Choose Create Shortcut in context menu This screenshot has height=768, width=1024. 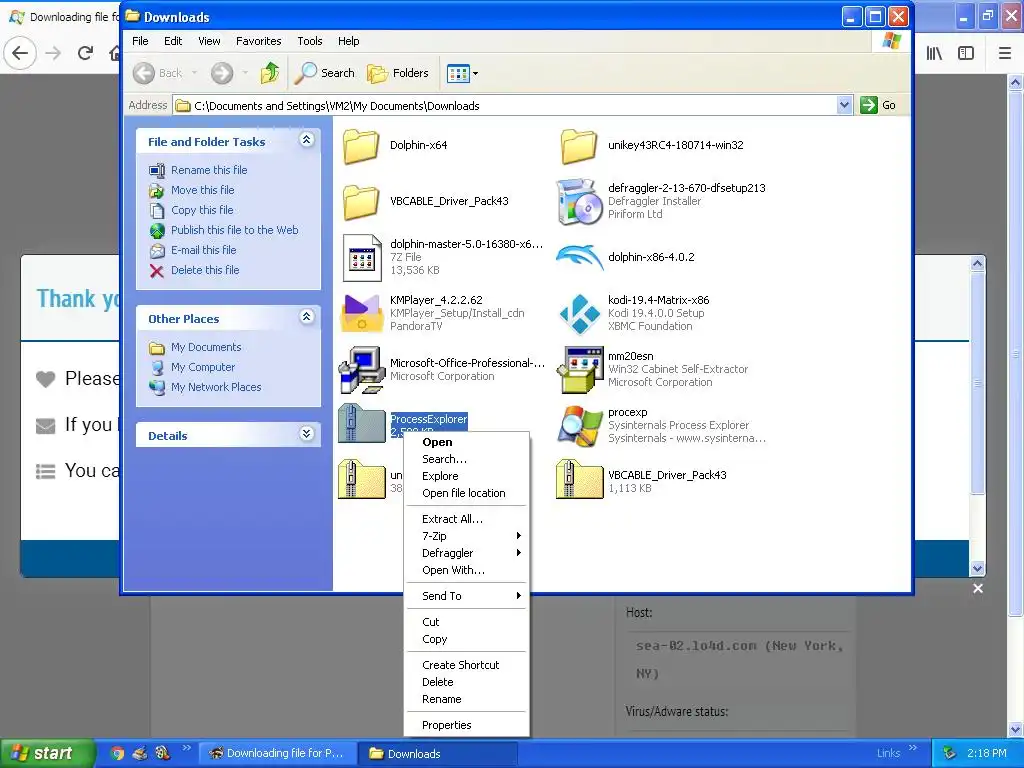click(466, 665)
